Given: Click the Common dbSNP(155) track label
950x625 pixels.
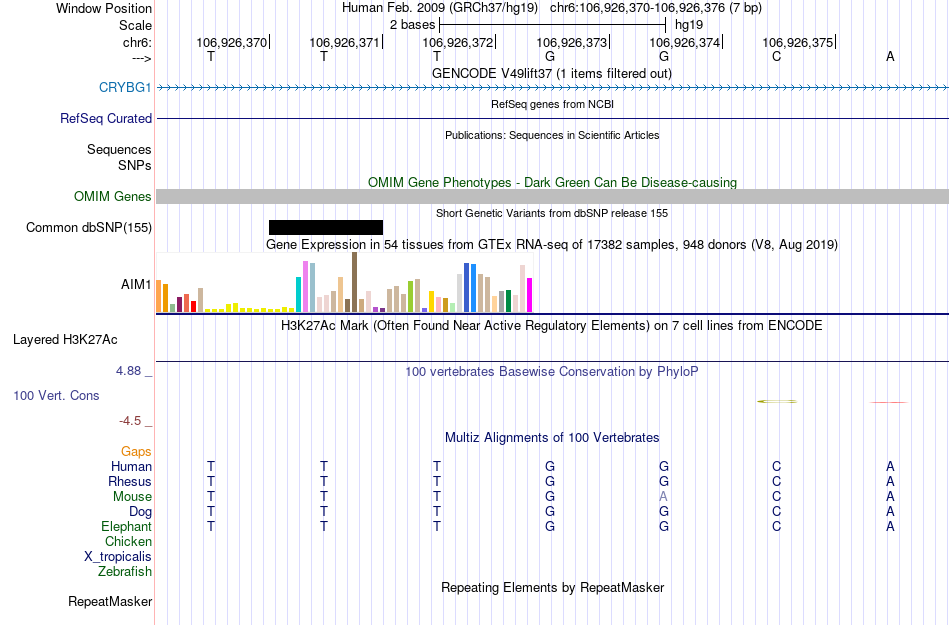Looking at the screenshot, I should point(88,227).
